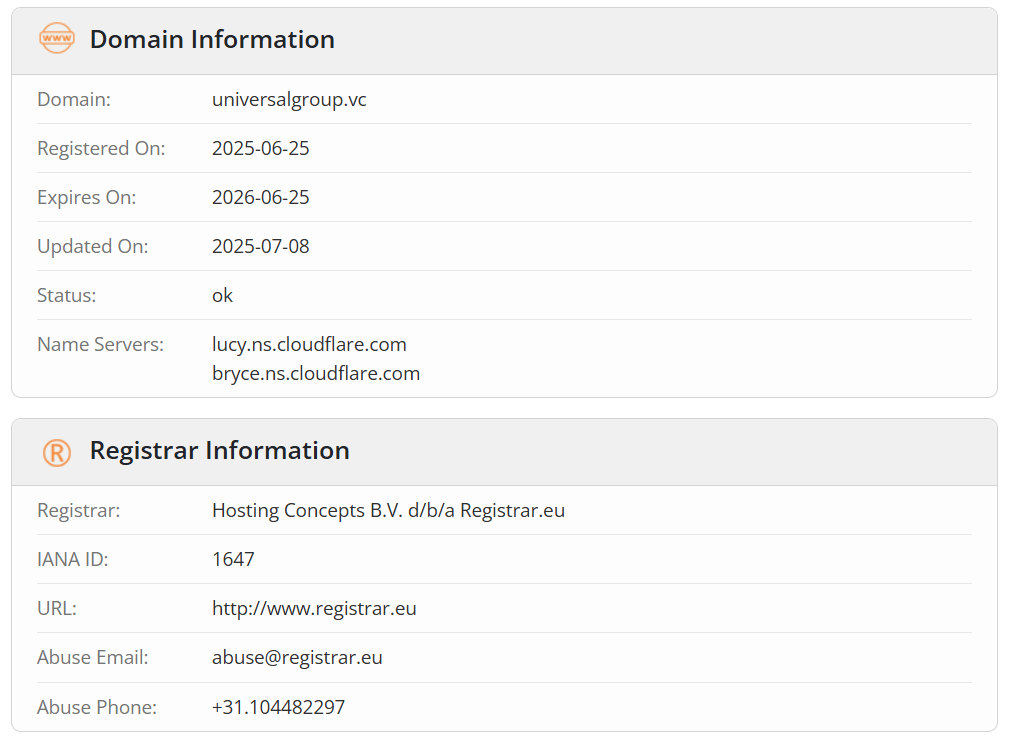This screenshot has width=1009, height=738.
Task: Click the Name Servers label
Action: tap(100, 344)
